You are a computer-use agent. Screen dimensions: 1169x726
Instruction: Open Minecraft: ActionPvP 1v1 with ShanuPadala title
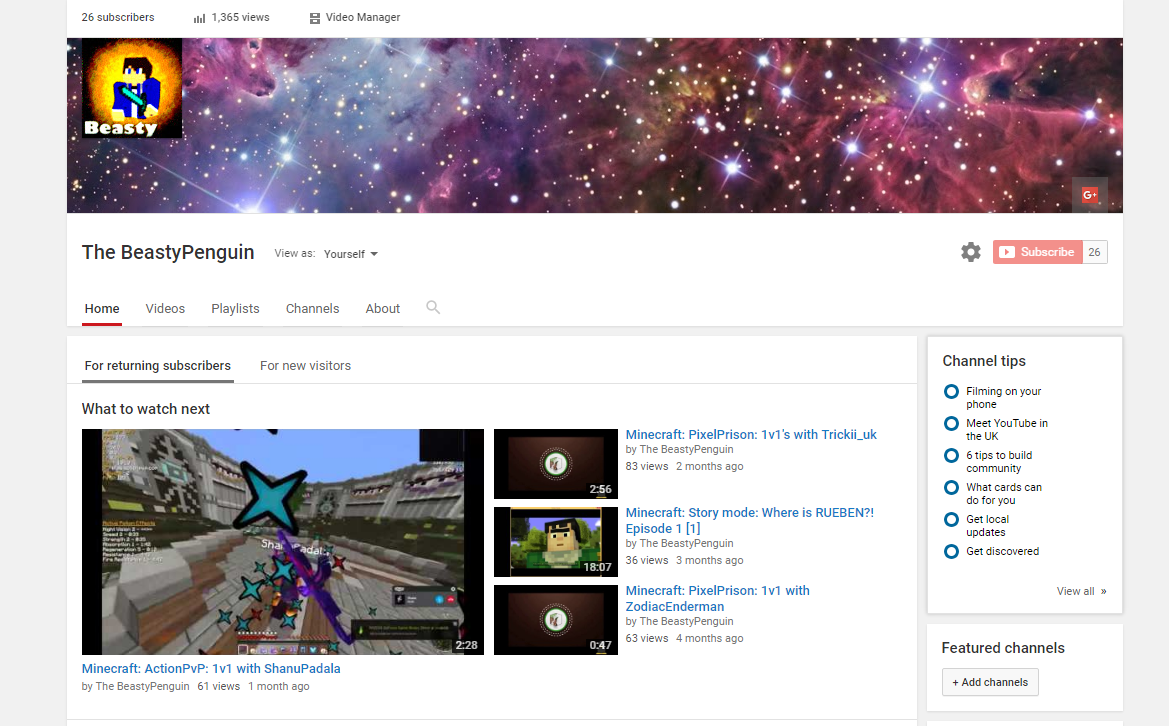tap(211, 669)
